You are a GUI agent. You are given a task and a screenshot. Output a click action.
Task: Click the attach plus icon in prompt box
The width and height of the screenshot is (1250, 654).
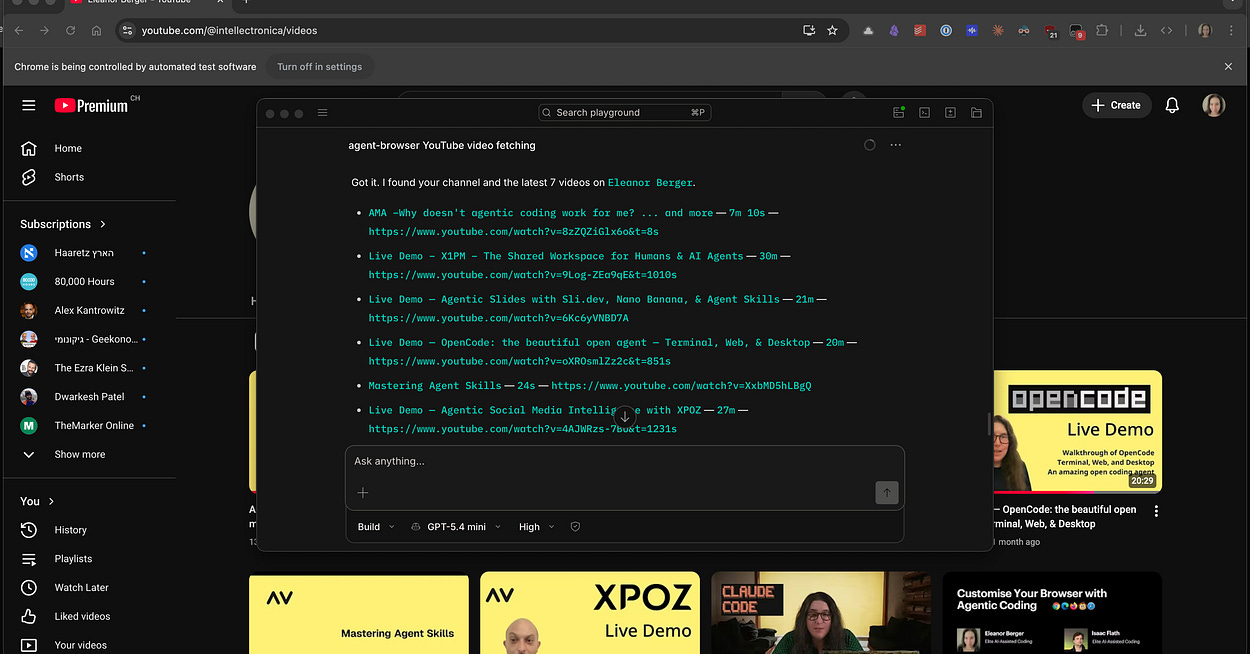point(363,492)
